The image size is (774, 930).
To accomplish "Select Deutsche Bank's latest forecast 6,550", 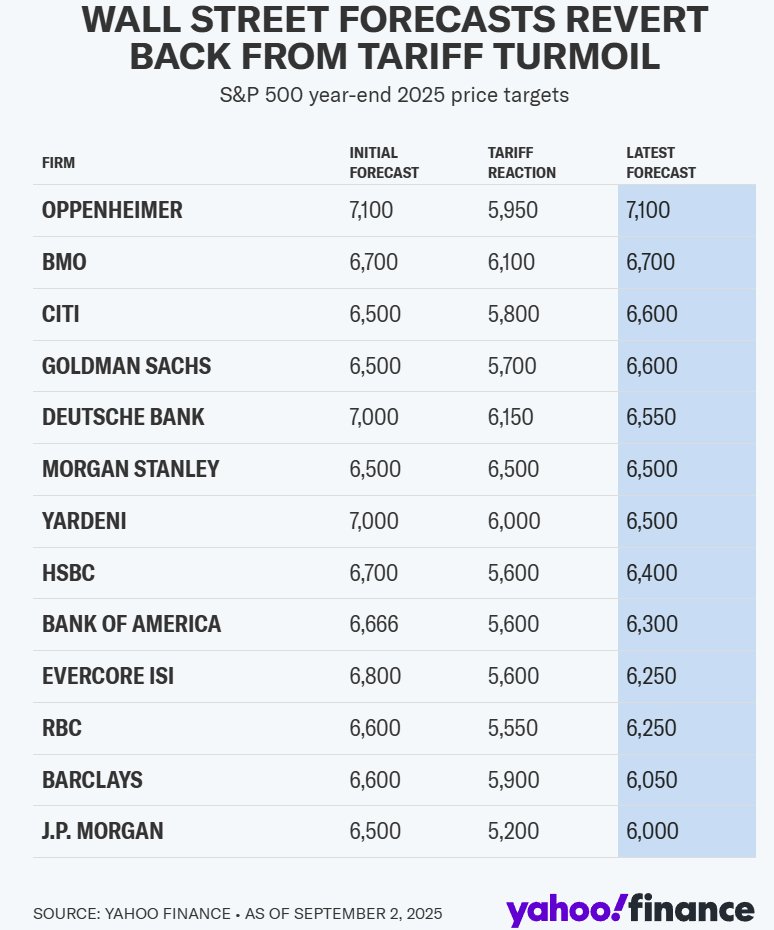I will pos(652,418).
